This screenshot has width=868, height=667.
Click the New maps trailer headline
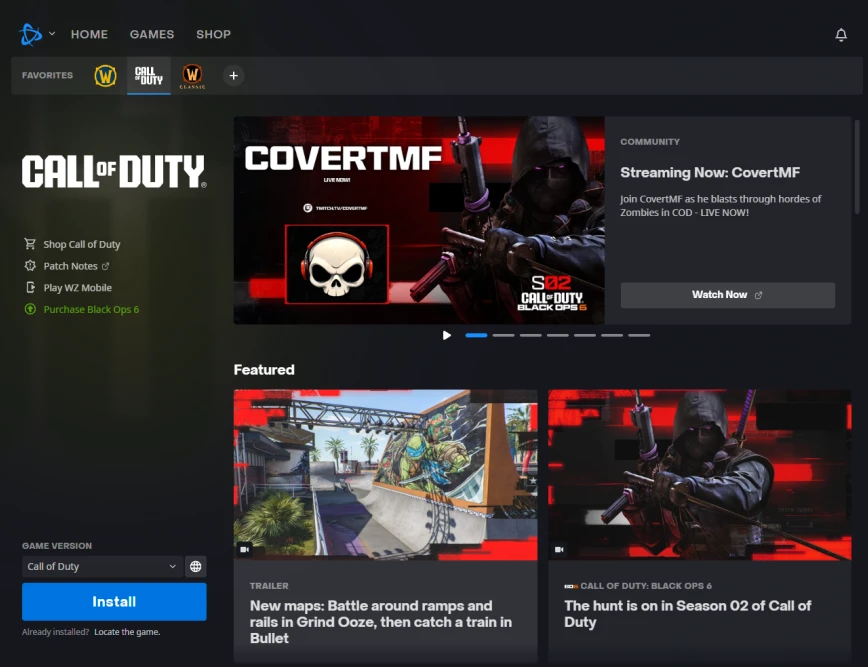click(x=381, y=622)
